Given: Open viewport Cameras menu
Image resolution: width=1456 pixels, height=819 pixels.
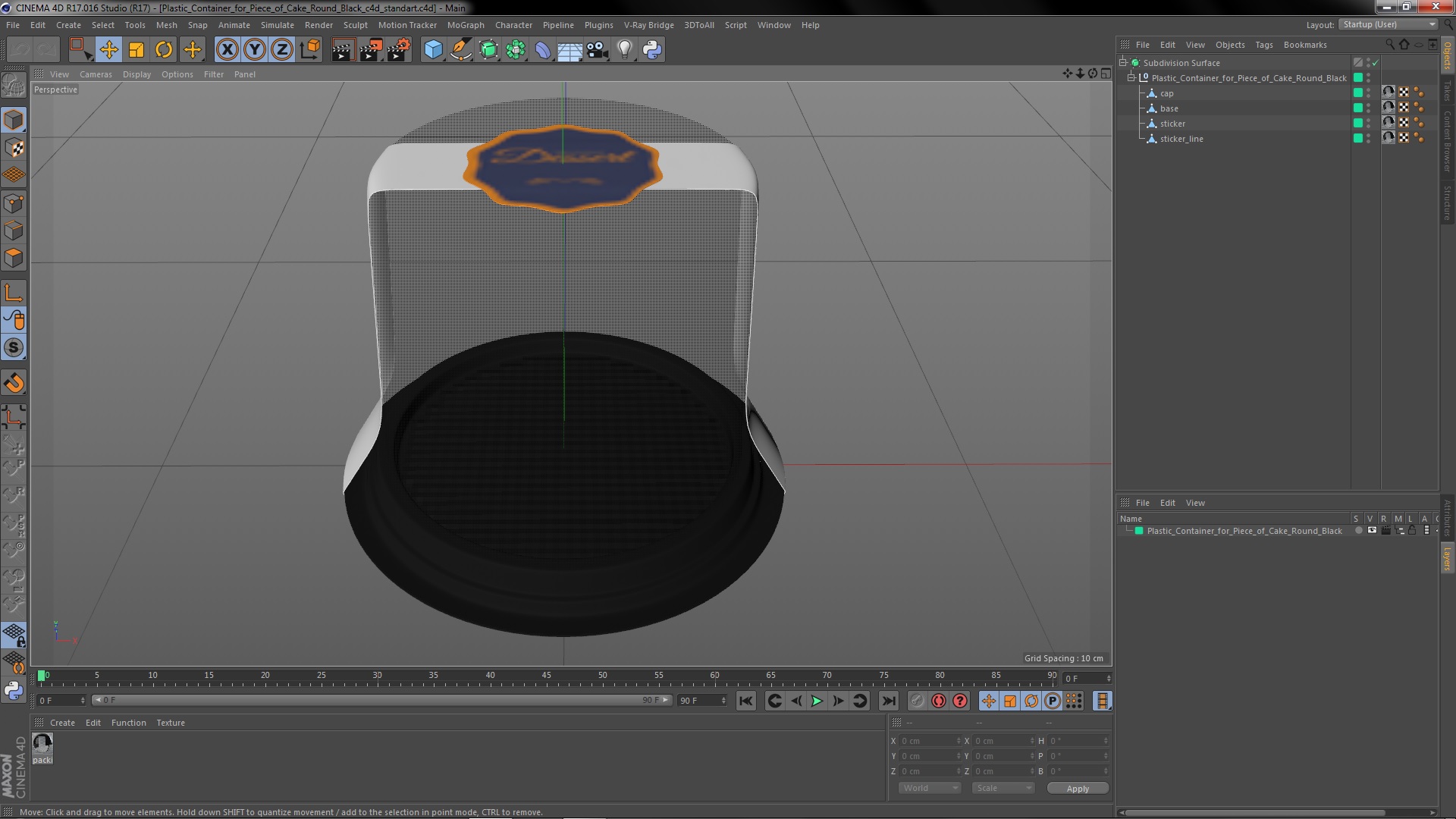Looking at the screenshot, I should coord(96,74).
